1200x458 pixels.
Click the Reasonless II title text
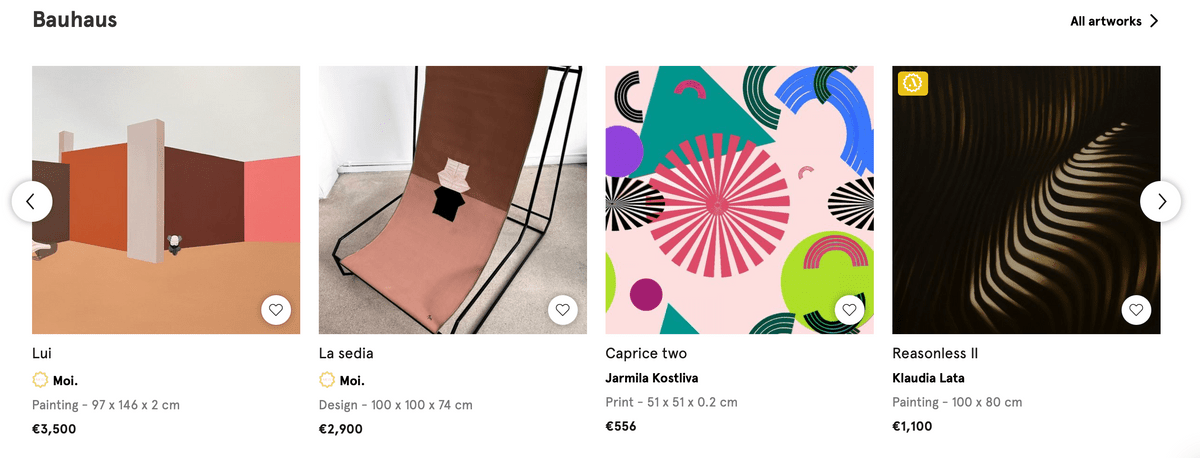pyautogui.click(x=935, y=353)
